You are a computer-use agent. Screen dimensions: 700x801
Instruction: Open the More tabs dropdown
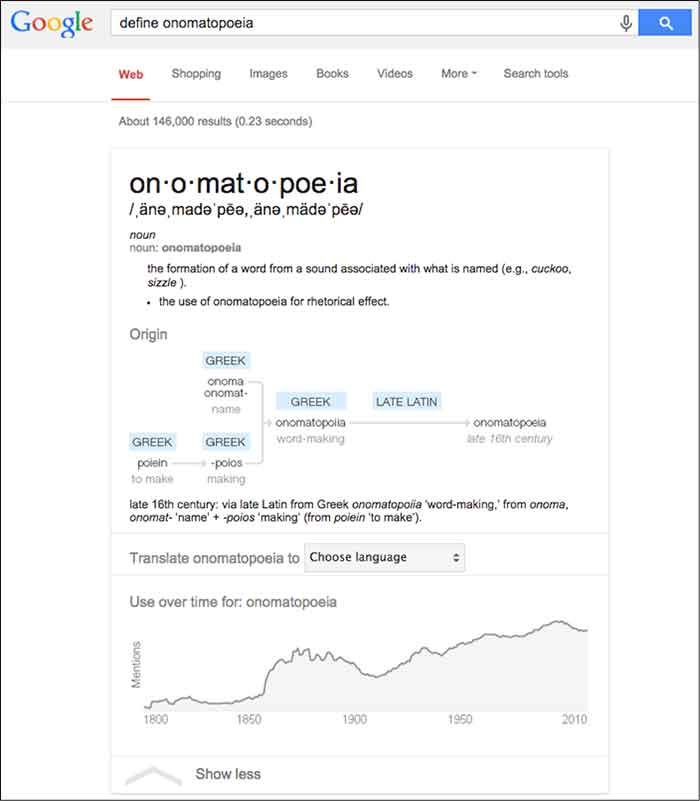[457, 73]
